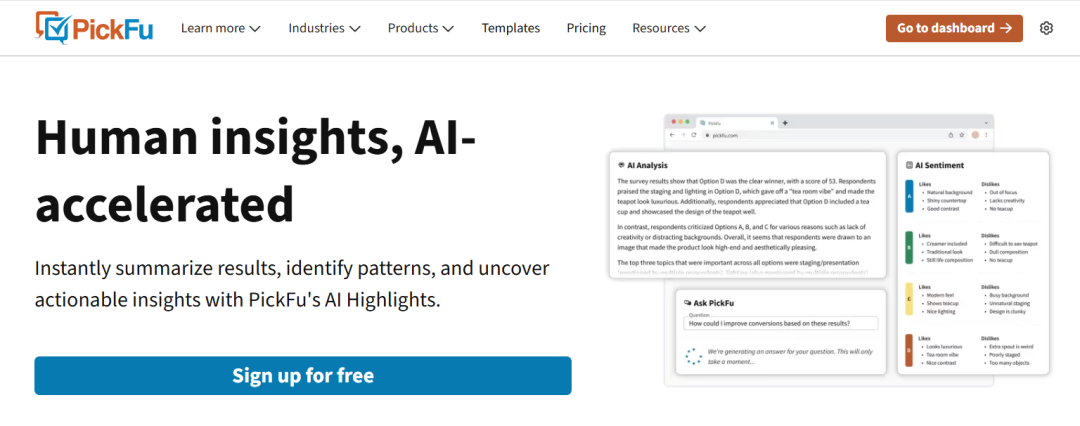Click the bookmark star in the mock browser
Screen dimensions: 1080x426
[962, 134]
